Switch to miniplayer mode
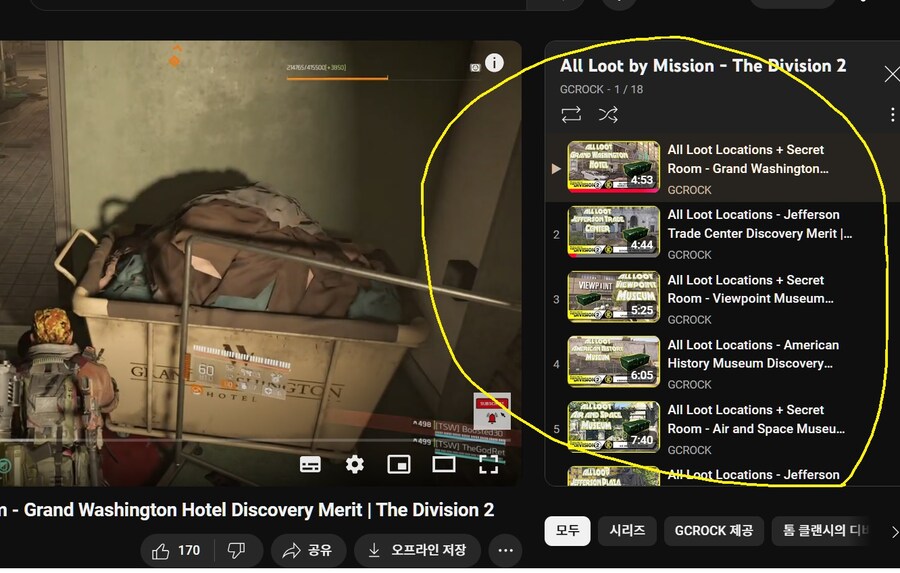 pos(399,464)
